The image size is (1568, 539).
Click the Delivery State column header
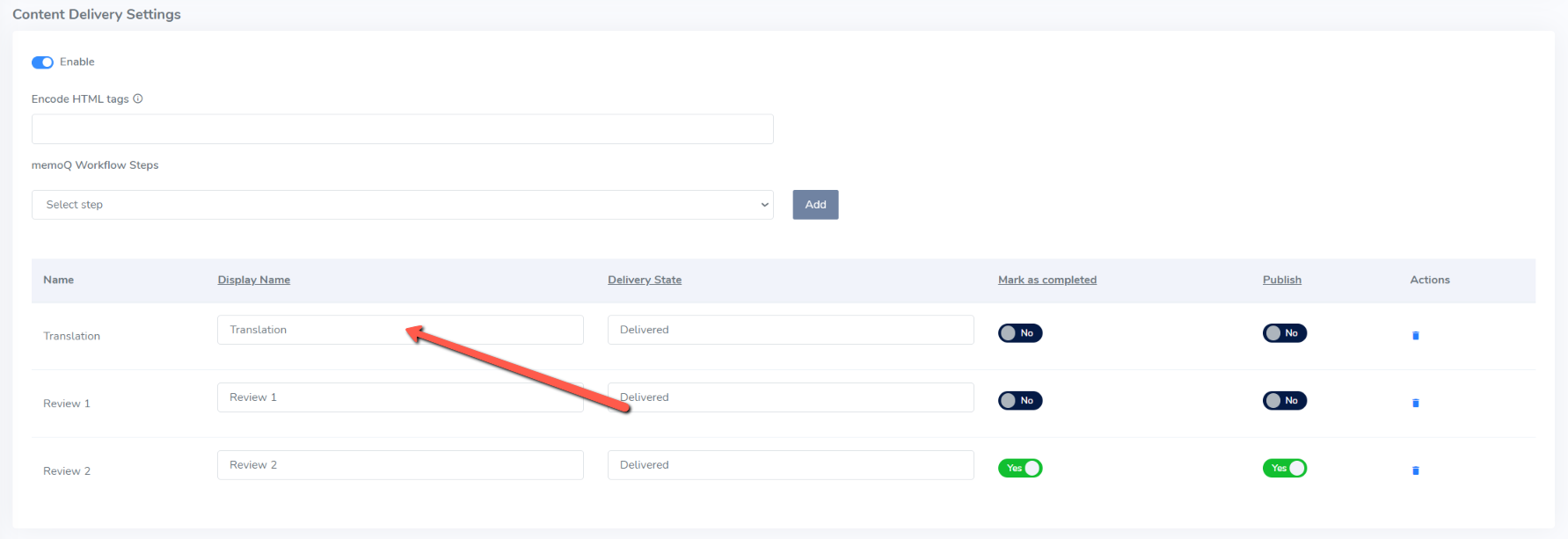645,280
